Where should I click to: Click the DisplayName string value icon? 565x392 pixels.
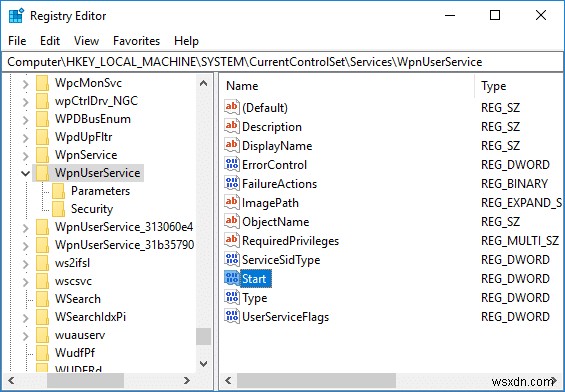(x=232, y=146)
